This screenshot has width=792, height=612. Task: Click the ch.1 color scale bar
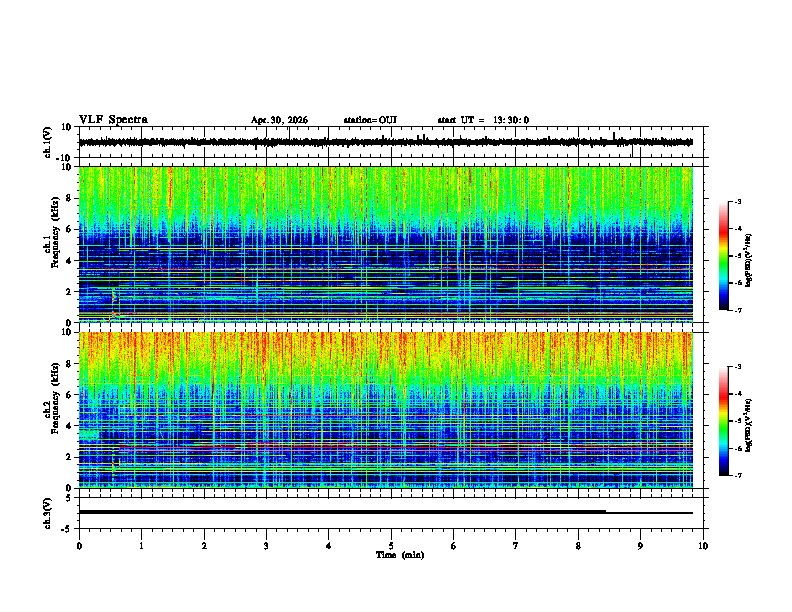(x=723, y=256)
